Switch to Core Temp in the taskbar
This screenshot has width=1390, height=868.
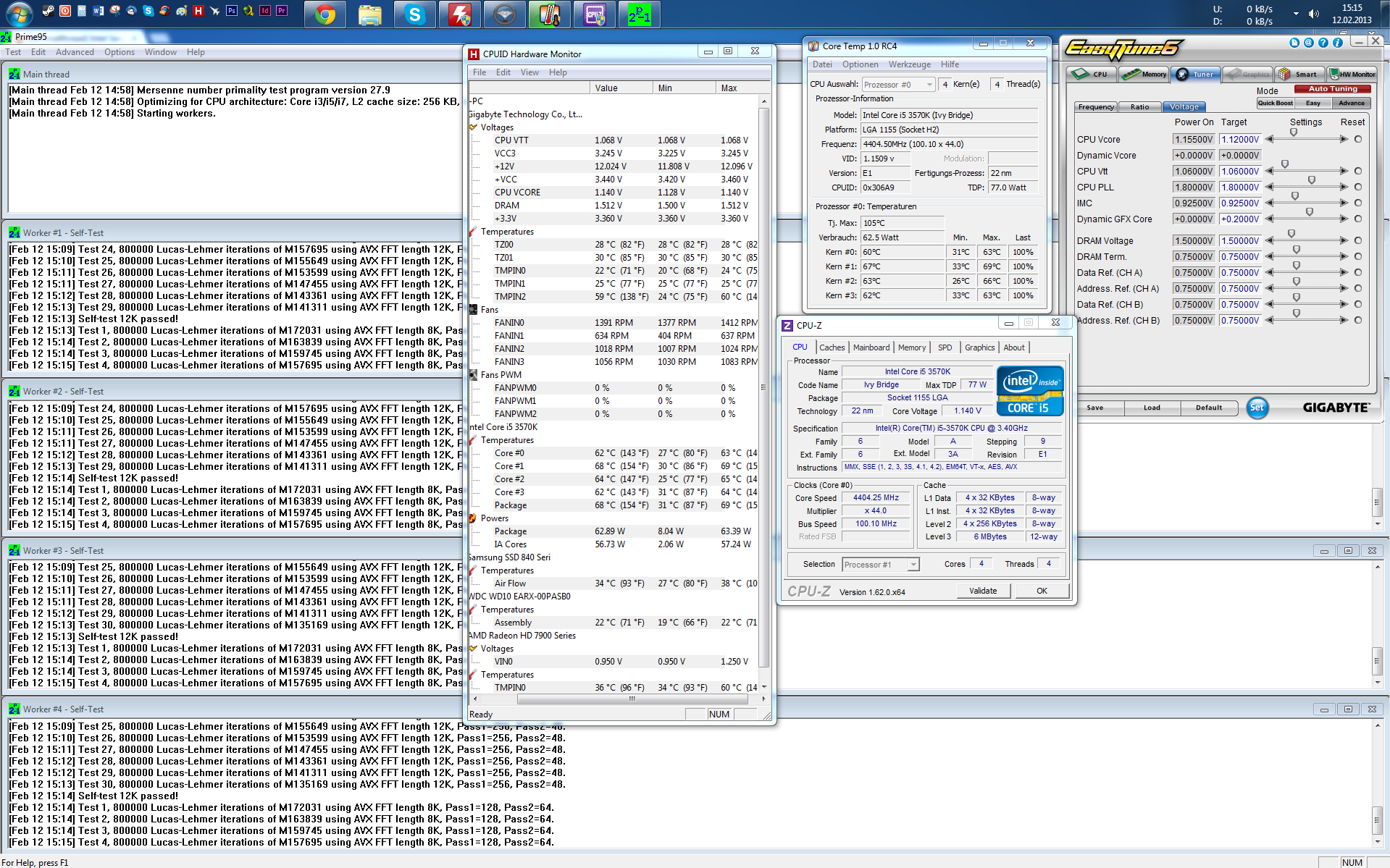coord(550,14)
